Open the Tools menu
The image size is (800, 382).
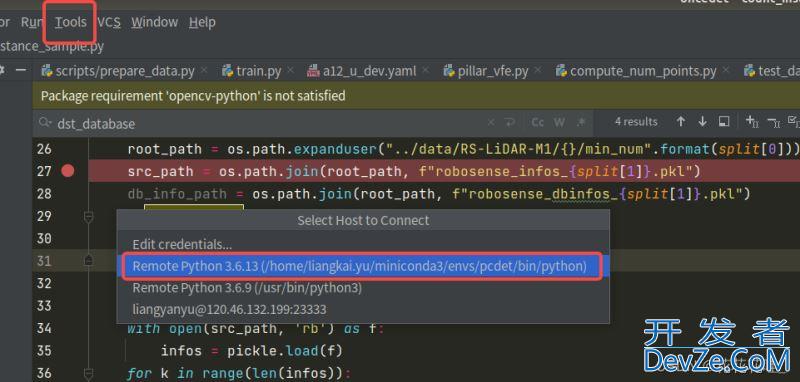pos(70,22)
